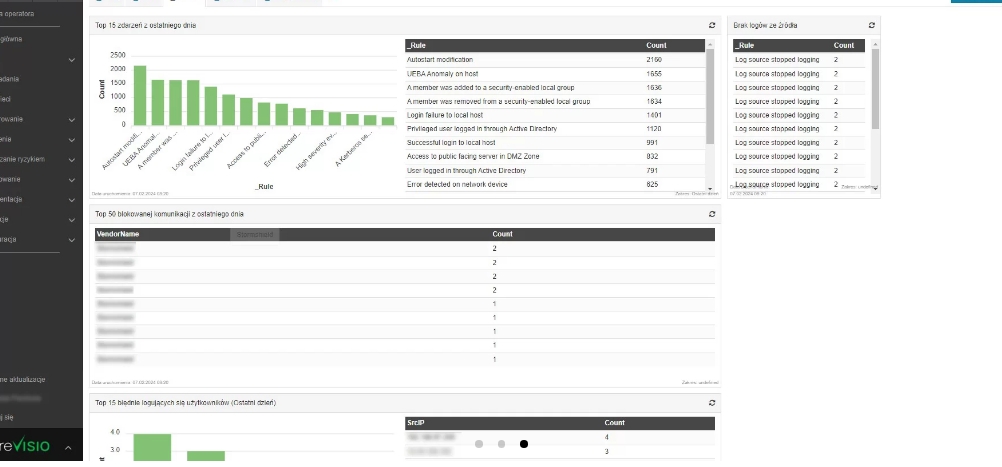Click the tallest Autostart bar in chart
This screenshot has height=467, width=1002.
click(140, 96)
